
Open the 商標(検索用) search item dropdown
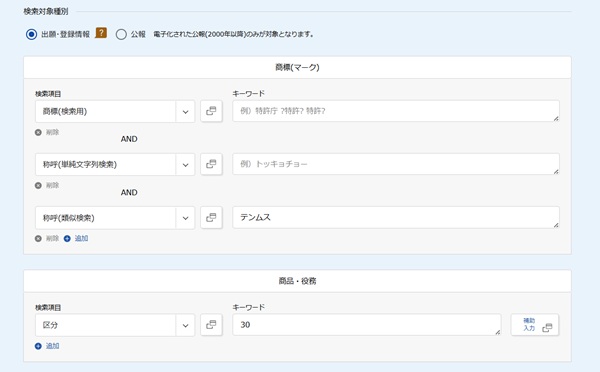115,112
